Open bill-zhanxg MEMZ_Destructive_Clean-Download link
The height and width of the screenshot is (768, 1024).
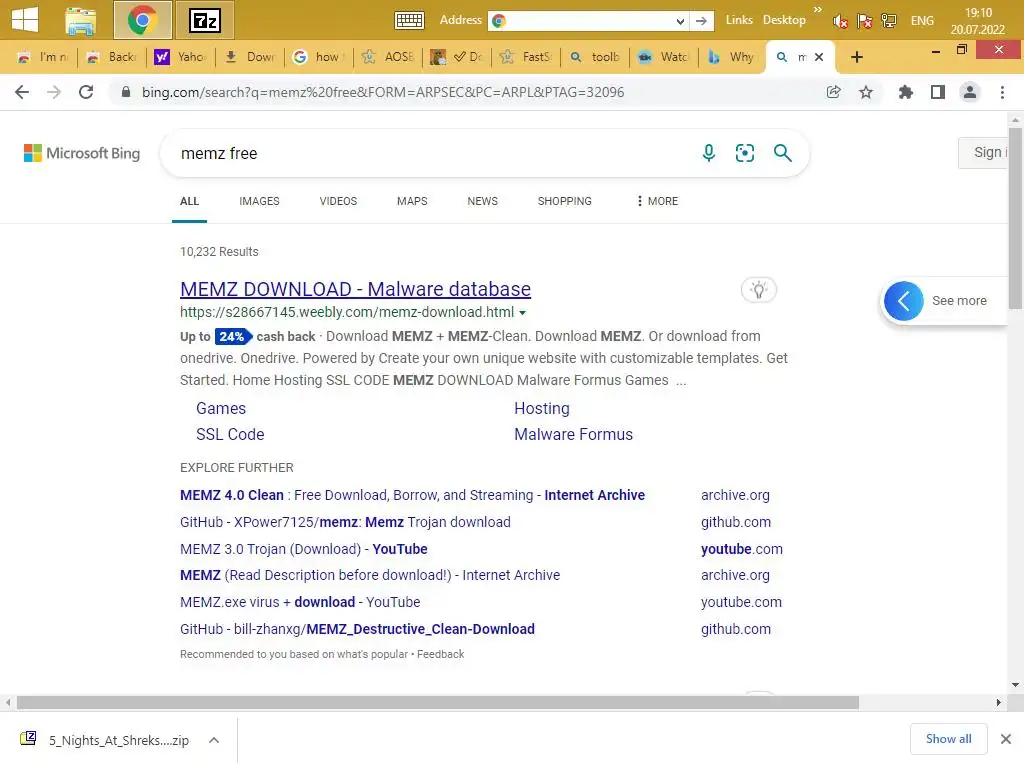(x=357, y=629)
